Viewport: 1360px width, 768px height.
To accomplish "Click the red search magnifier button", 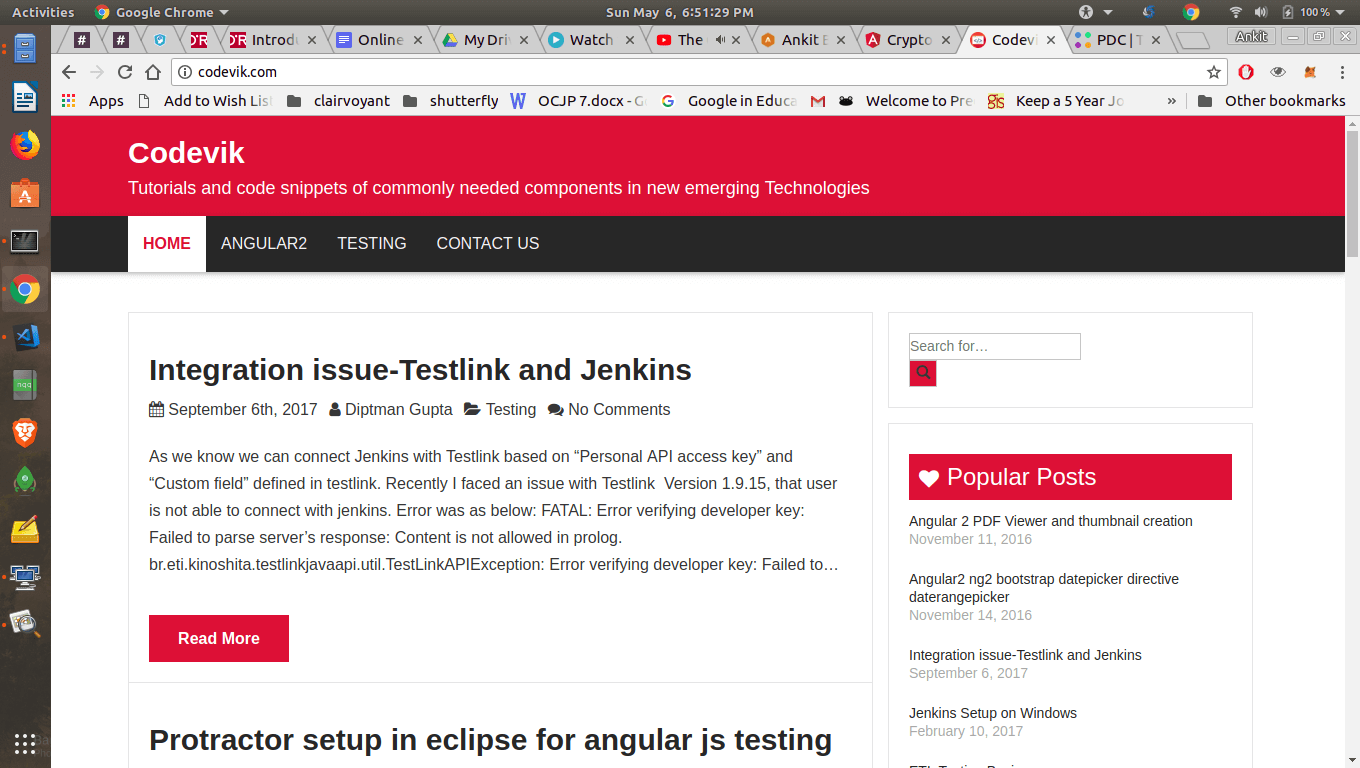I will tap(922, 373).
